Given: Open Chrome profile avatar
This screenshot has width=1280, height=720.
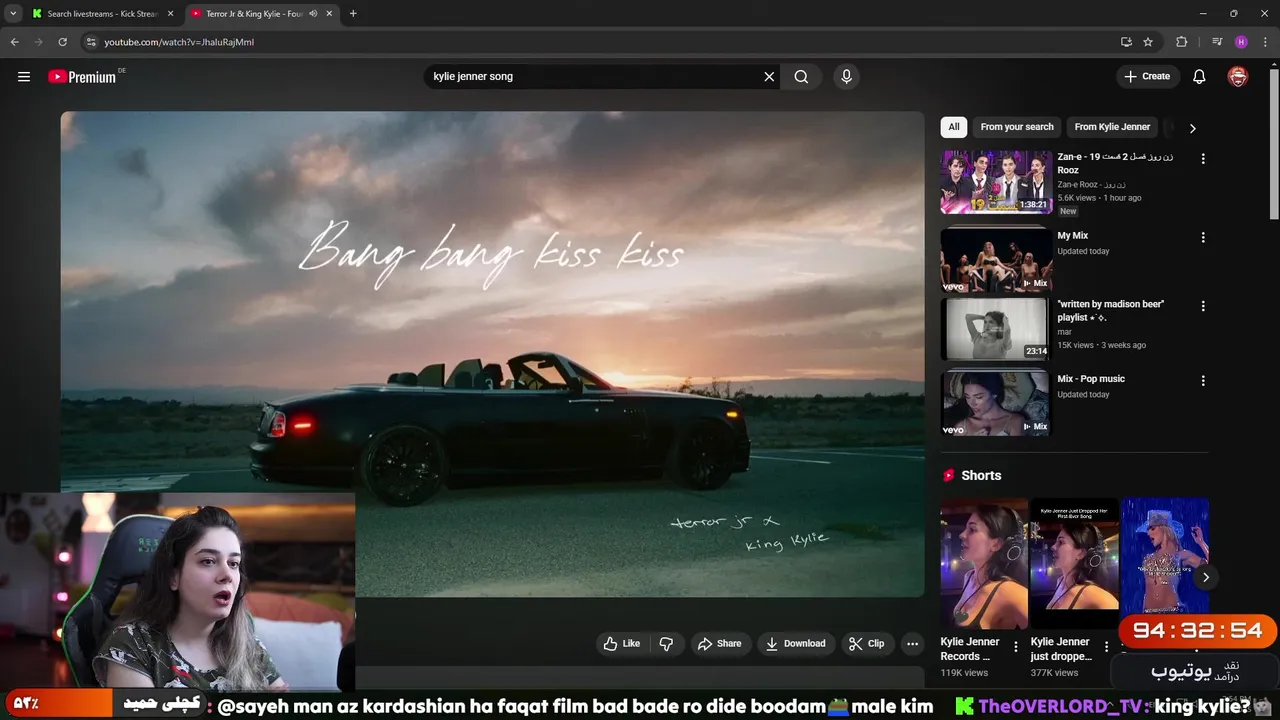Looking at the screenshot, I should [1241, 42].
